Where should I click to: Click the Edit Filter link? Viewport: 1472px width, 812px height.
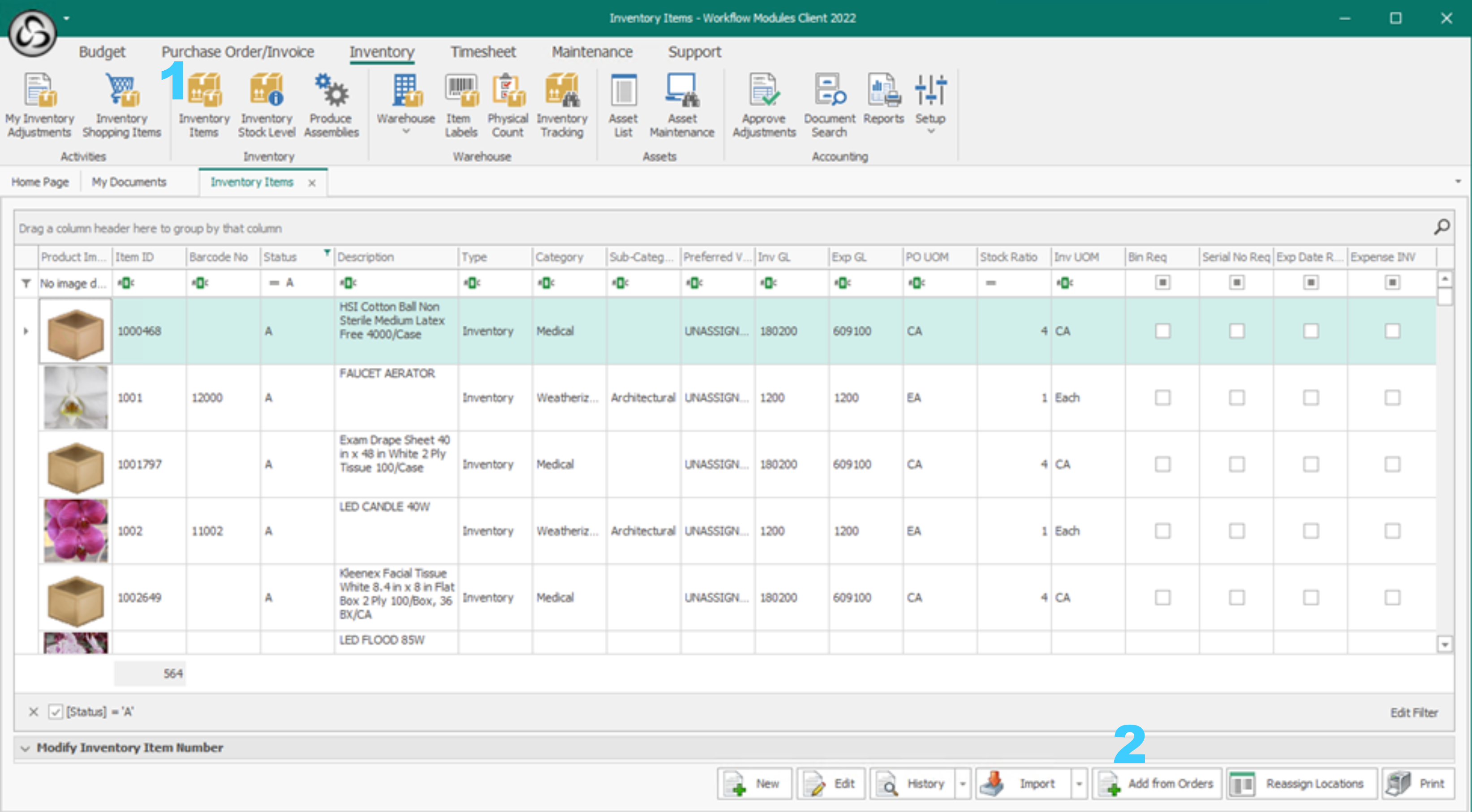(x=1413, y=713)
